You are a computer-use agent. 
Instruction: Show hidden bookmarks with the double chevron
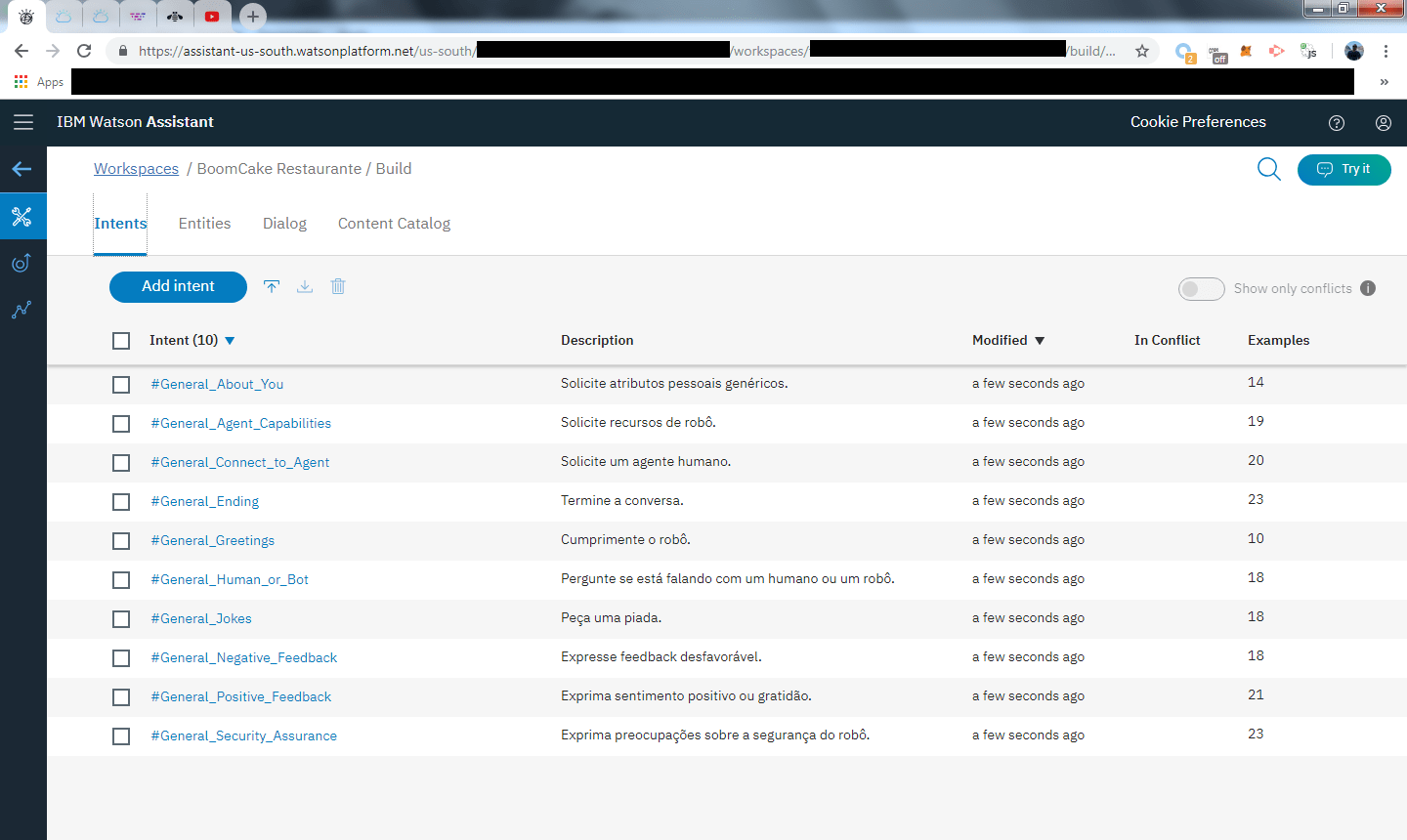(1385, 82)
